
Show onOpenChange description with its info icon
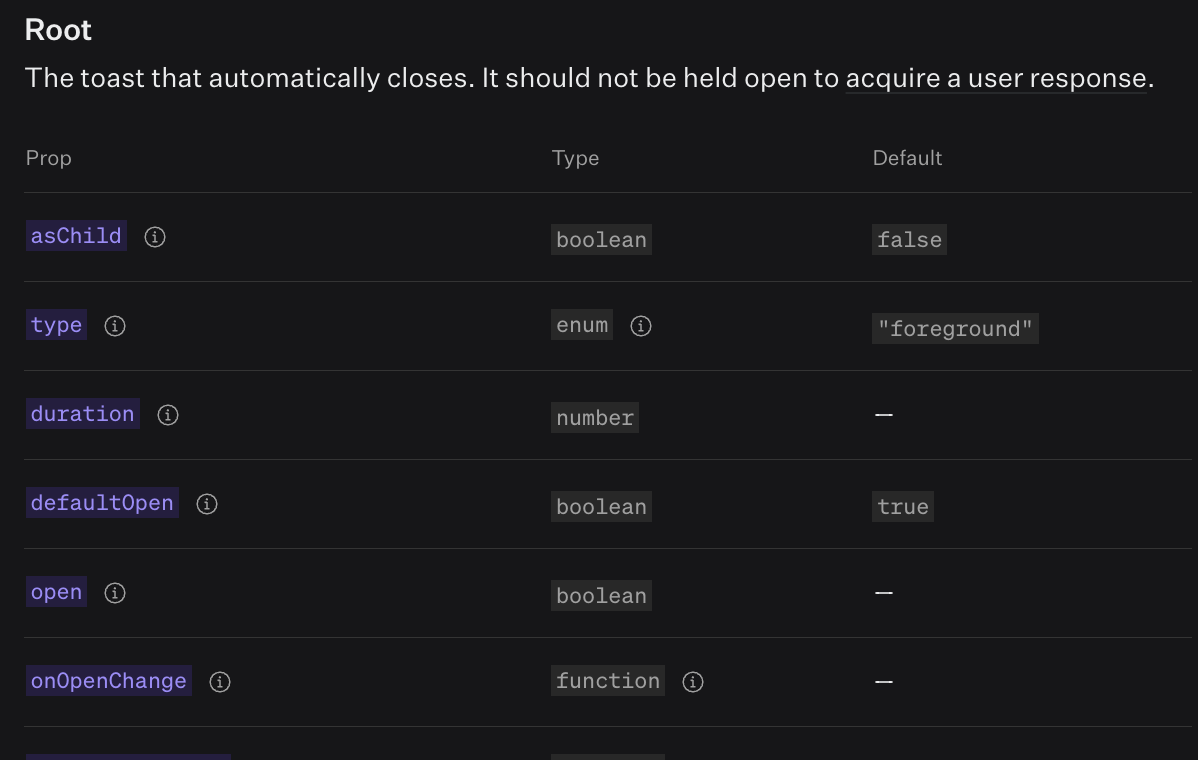click(219, 682)
